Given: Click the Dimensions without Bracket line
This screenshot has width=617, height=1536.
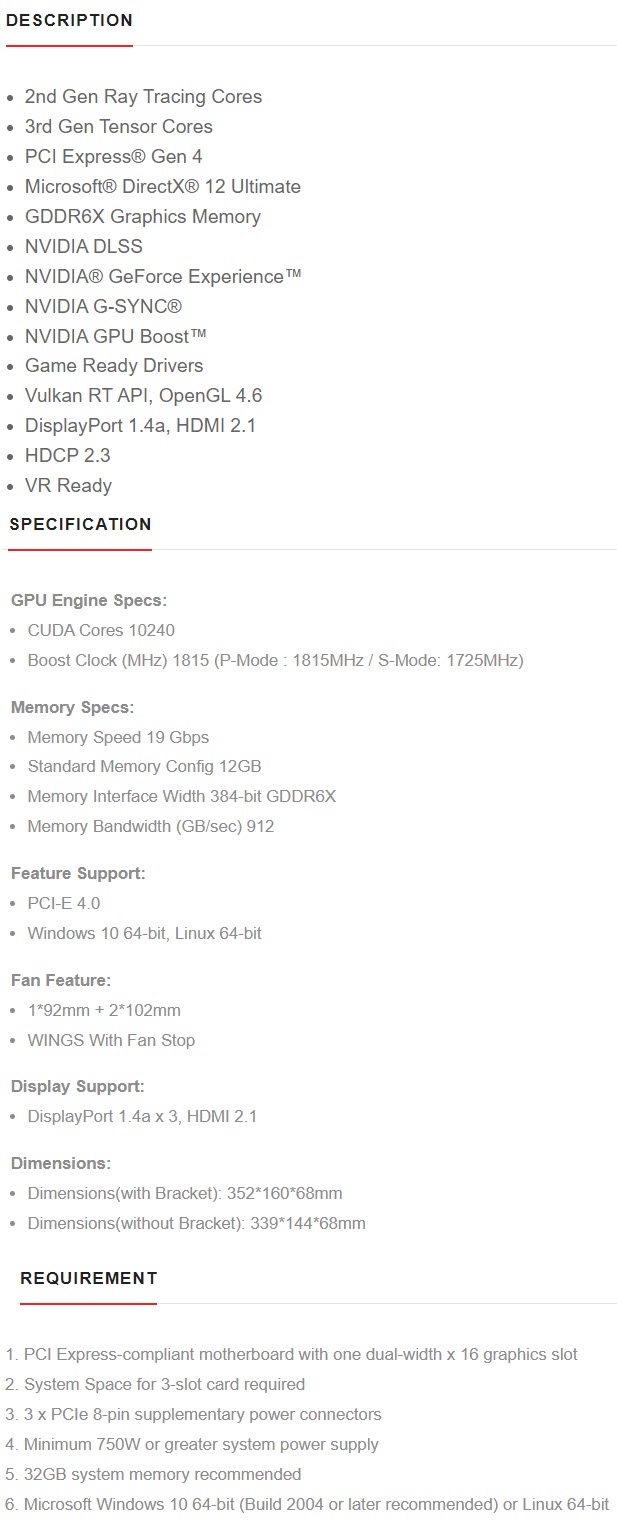Looking at the screenshot, I should (197, 1223).
